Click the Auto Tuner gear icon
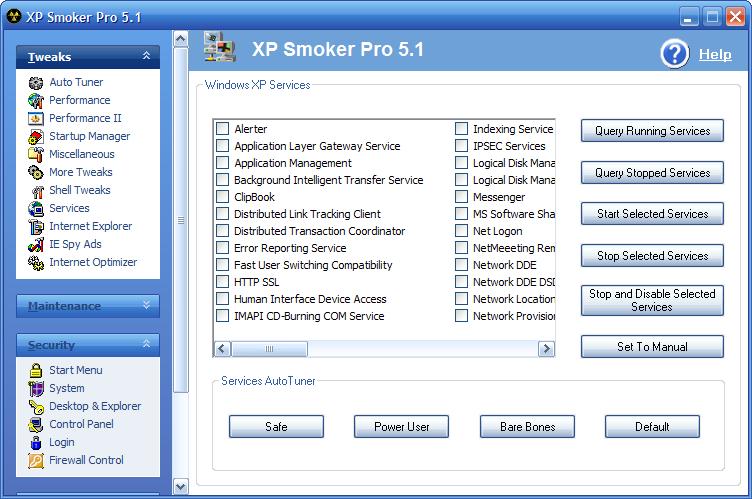The image size is (752, 499). pos(35,83)
